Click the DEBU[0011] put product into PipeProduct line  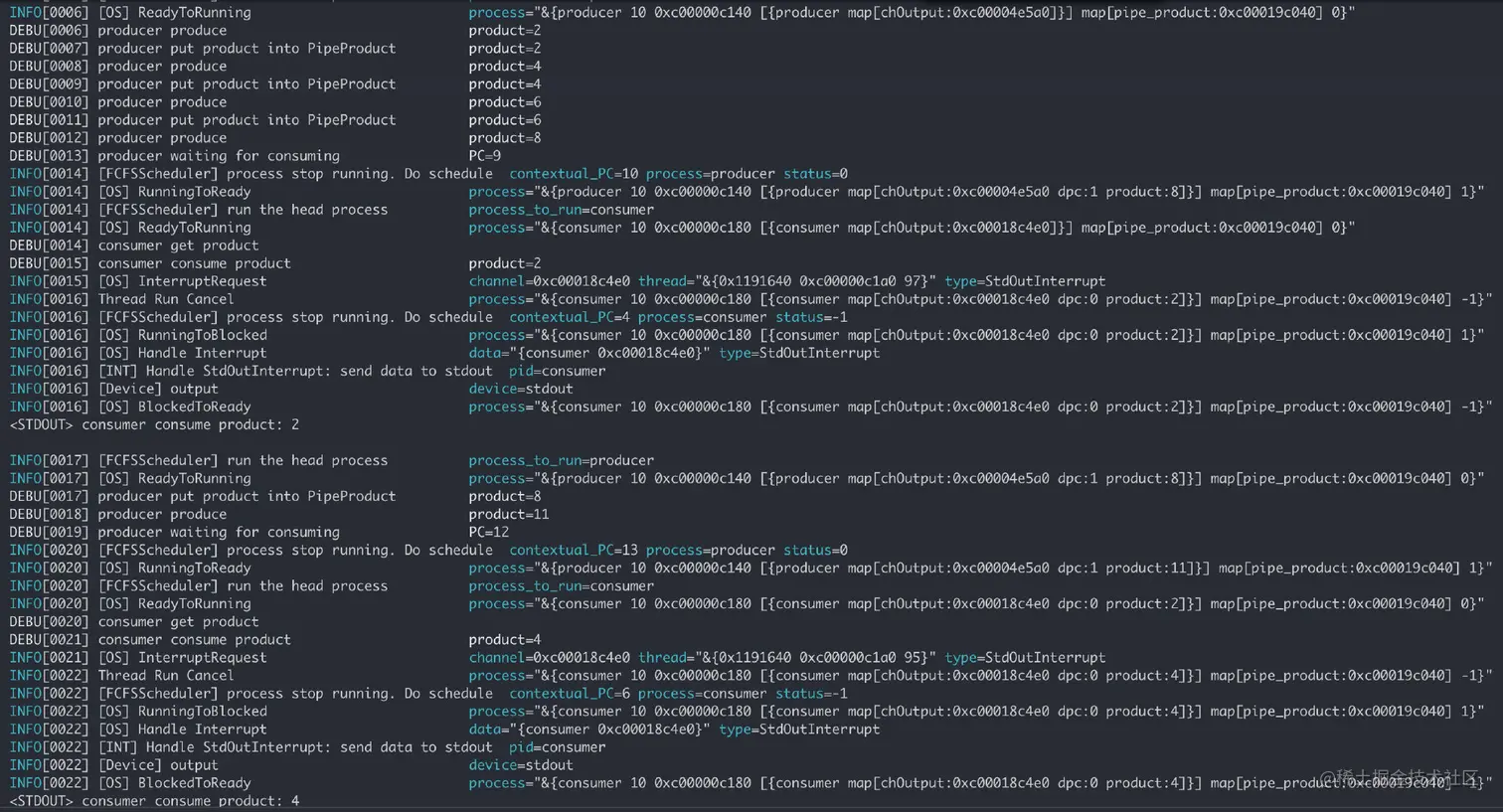coord(275,119)
